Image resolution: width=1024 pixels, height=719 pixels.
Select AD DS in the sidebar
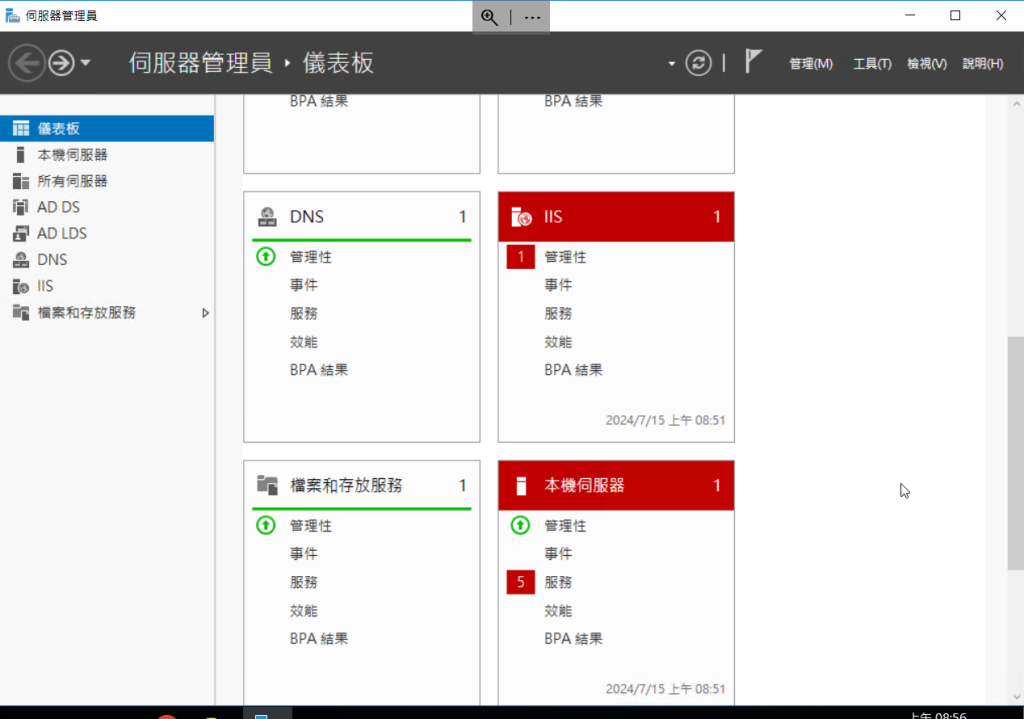58,207
